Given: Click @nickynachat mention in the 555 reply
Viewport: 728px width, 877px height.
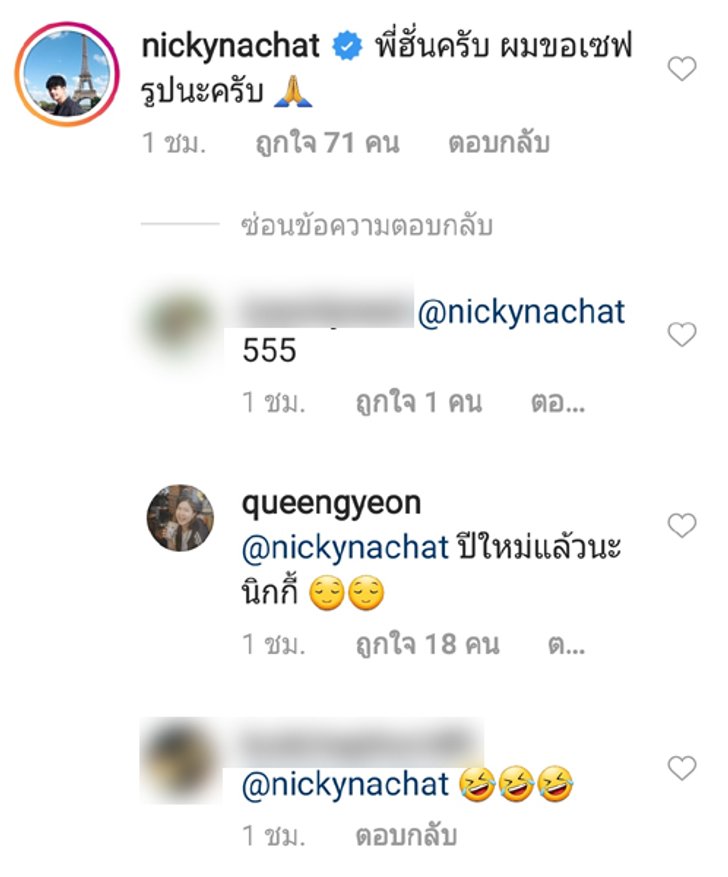Looking at the screenshot, I should 521,312.
